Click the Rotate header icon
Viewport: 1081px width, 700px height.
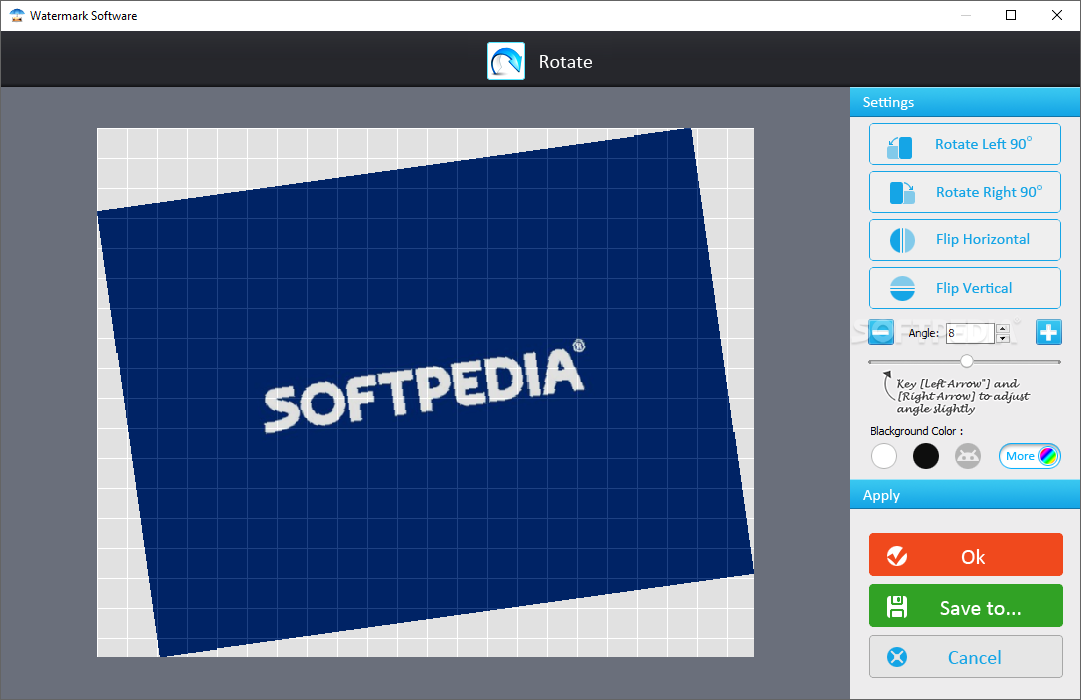point(506,61)
